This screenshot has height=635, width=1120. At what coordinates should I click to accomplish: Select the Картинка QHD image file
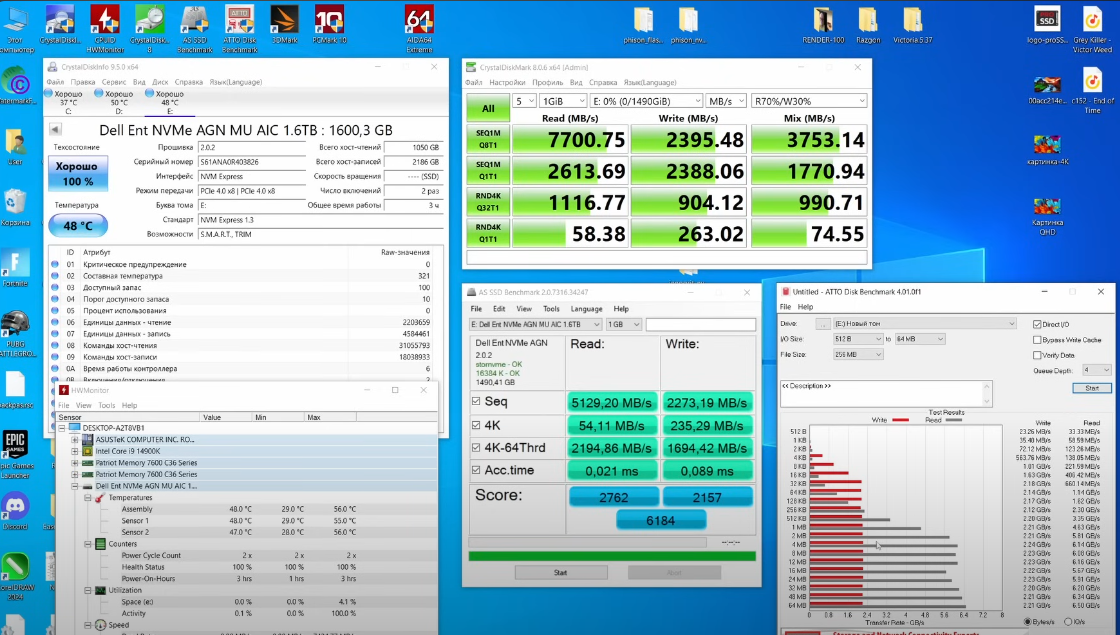(x=1047, y=216)
